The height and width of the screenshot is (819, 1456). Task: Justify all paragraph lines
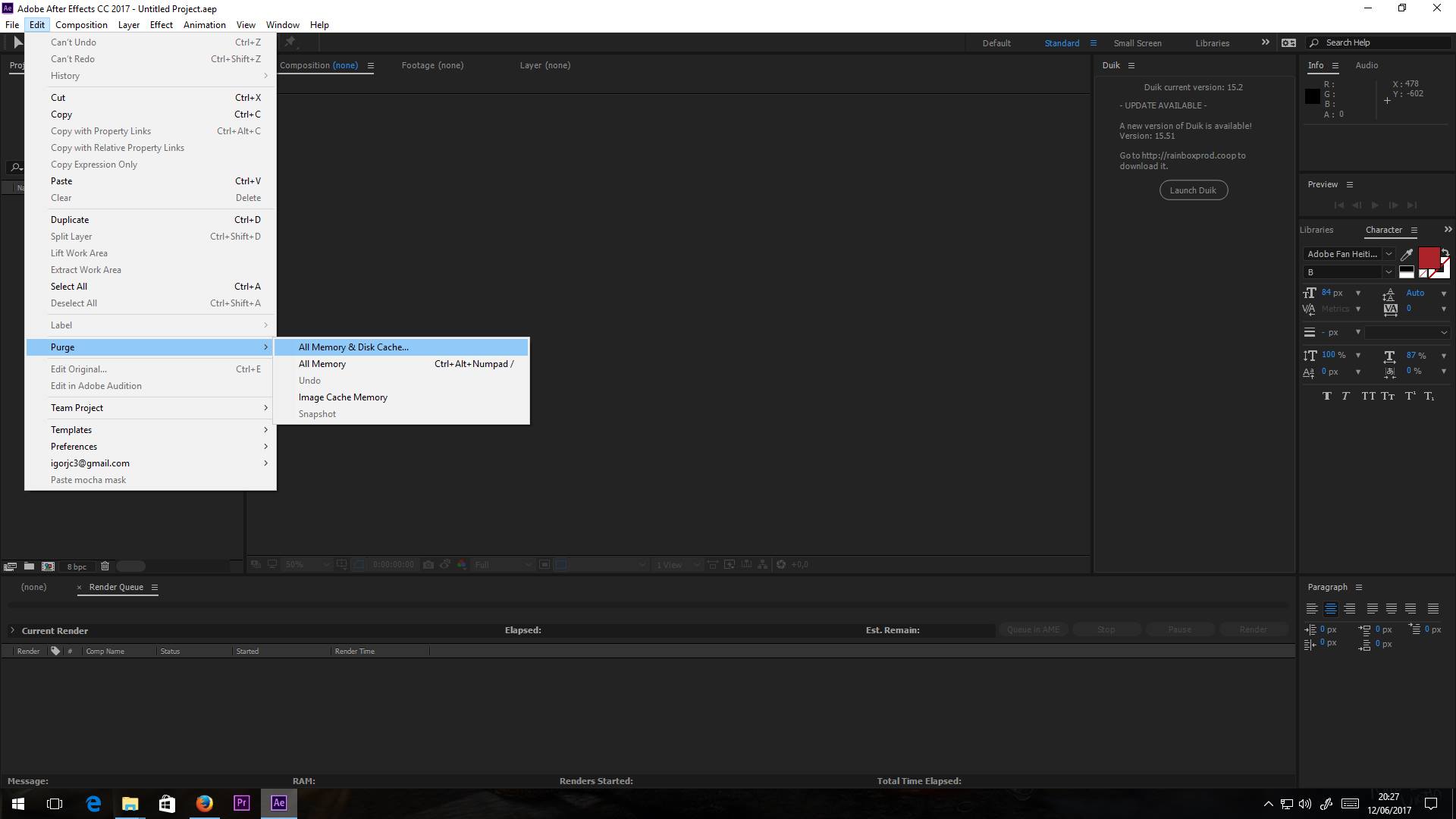[1433, 608]
